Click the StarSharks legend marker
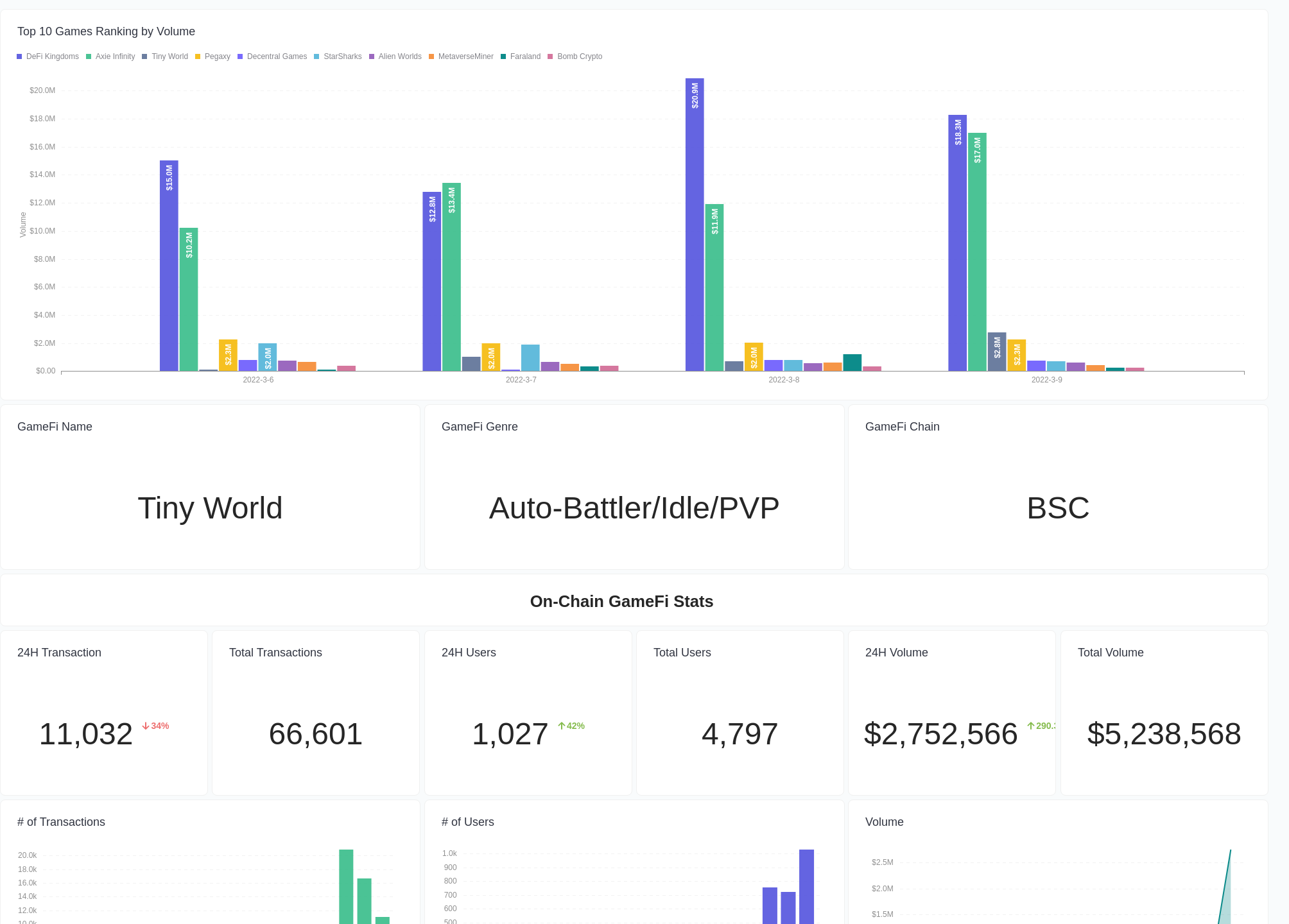This screenshot has width=1289, height=924. click(316, 56)
